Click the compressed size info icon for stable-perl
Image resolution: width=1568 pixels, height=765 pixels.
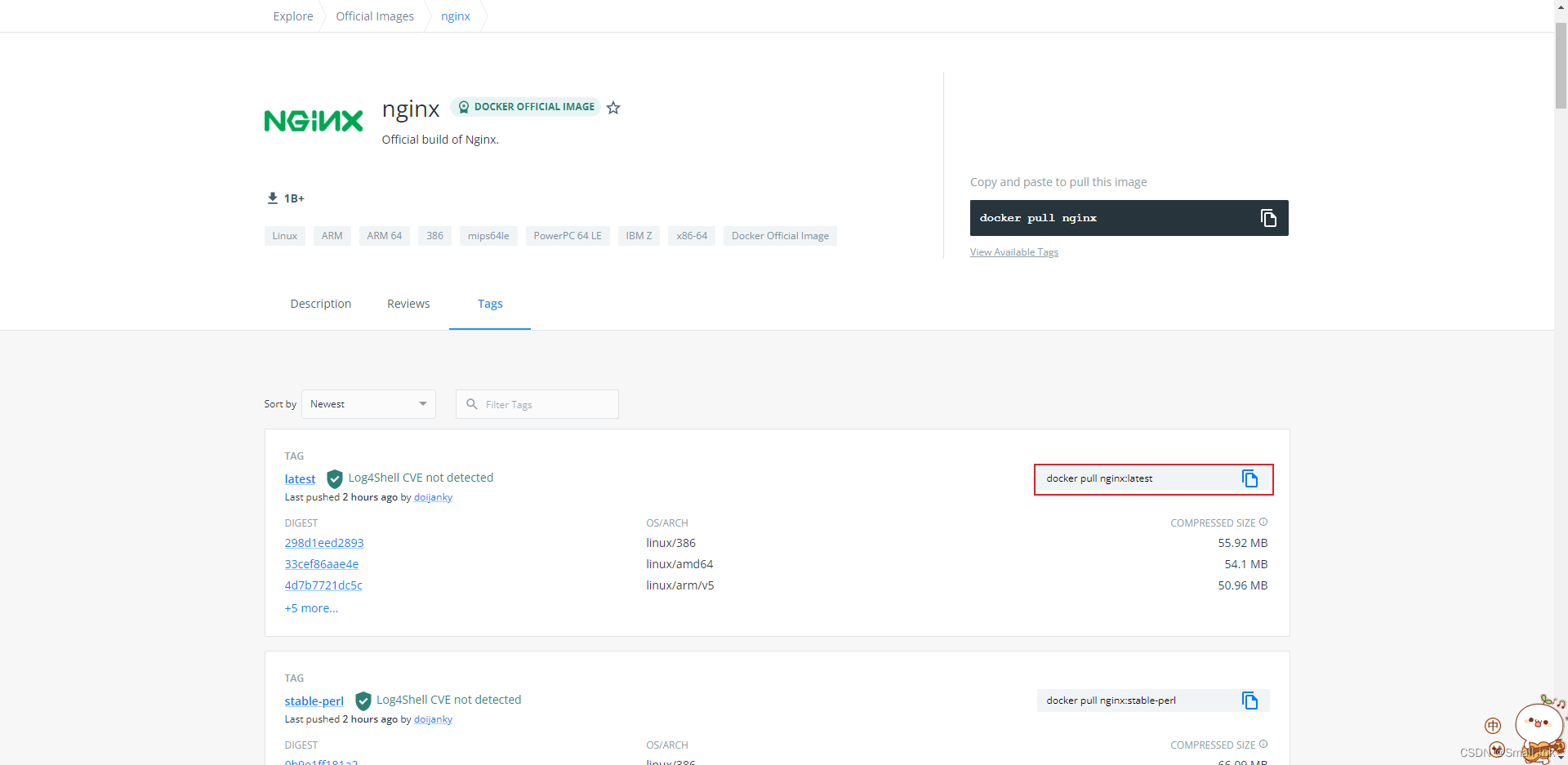point(1263,744)
